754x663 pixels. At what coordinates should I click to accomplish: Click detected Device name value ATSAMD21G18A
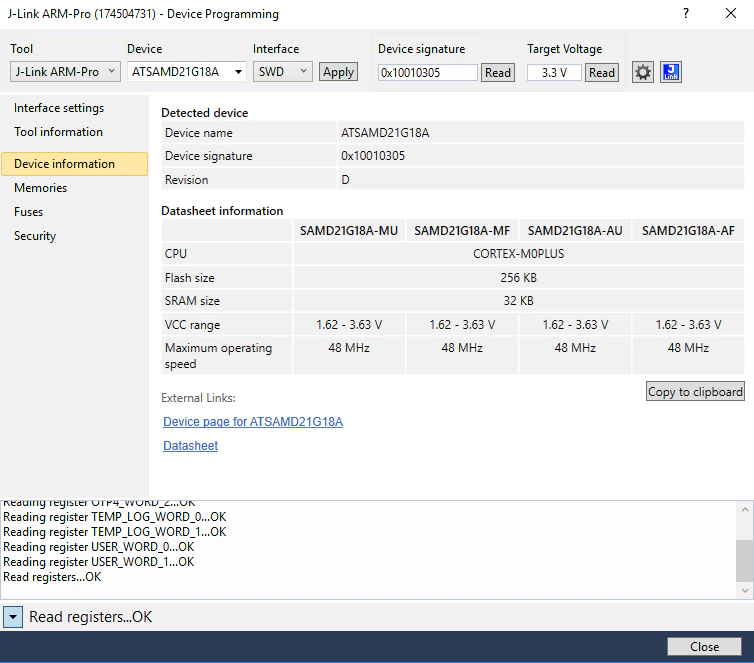pyautogui.click(x=385, y=133)
